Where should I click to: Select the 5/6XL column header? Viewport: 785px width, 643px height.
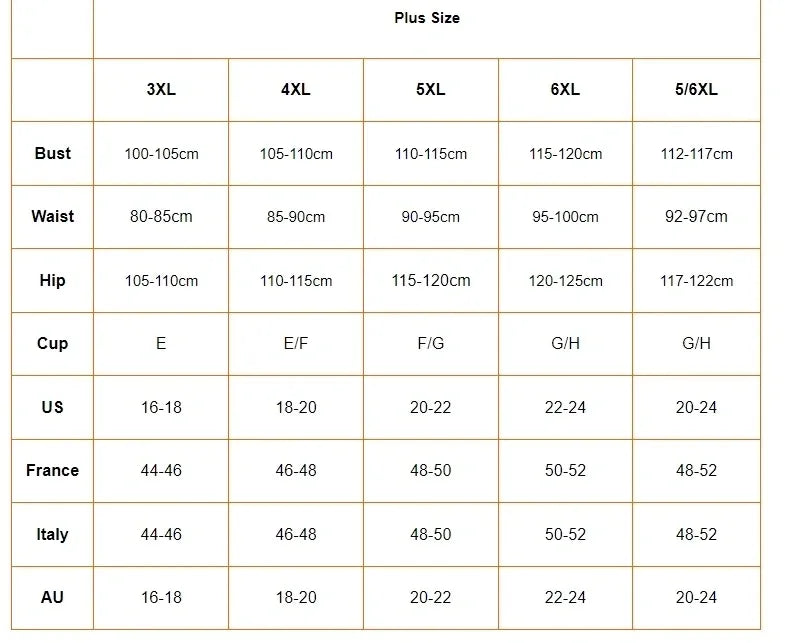point(696,89)
